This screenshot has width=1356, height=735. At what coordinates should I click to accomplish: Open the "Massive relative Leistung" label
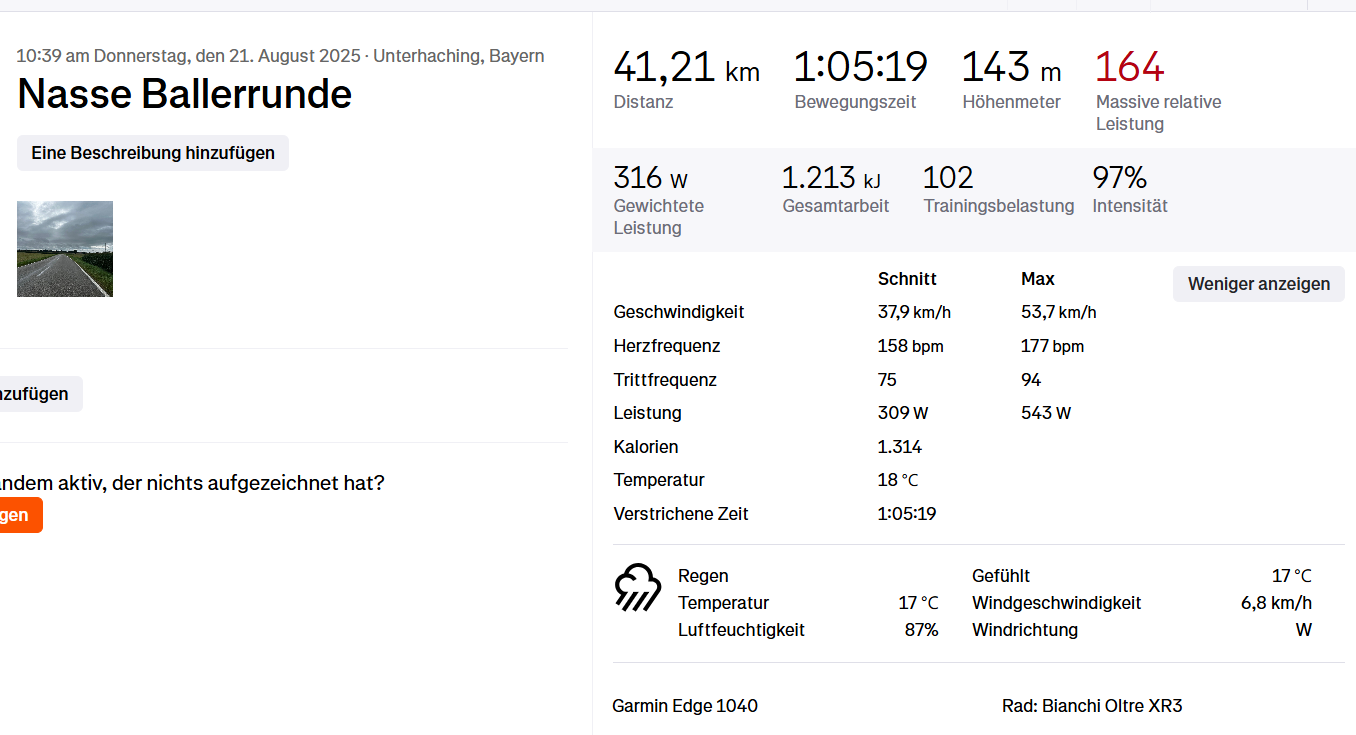(x=1158, y=113)
